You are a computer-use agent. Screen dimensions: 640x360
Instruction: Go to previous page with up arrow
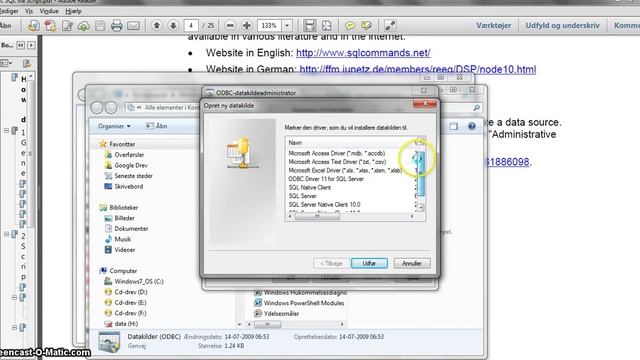pos(156,25)
